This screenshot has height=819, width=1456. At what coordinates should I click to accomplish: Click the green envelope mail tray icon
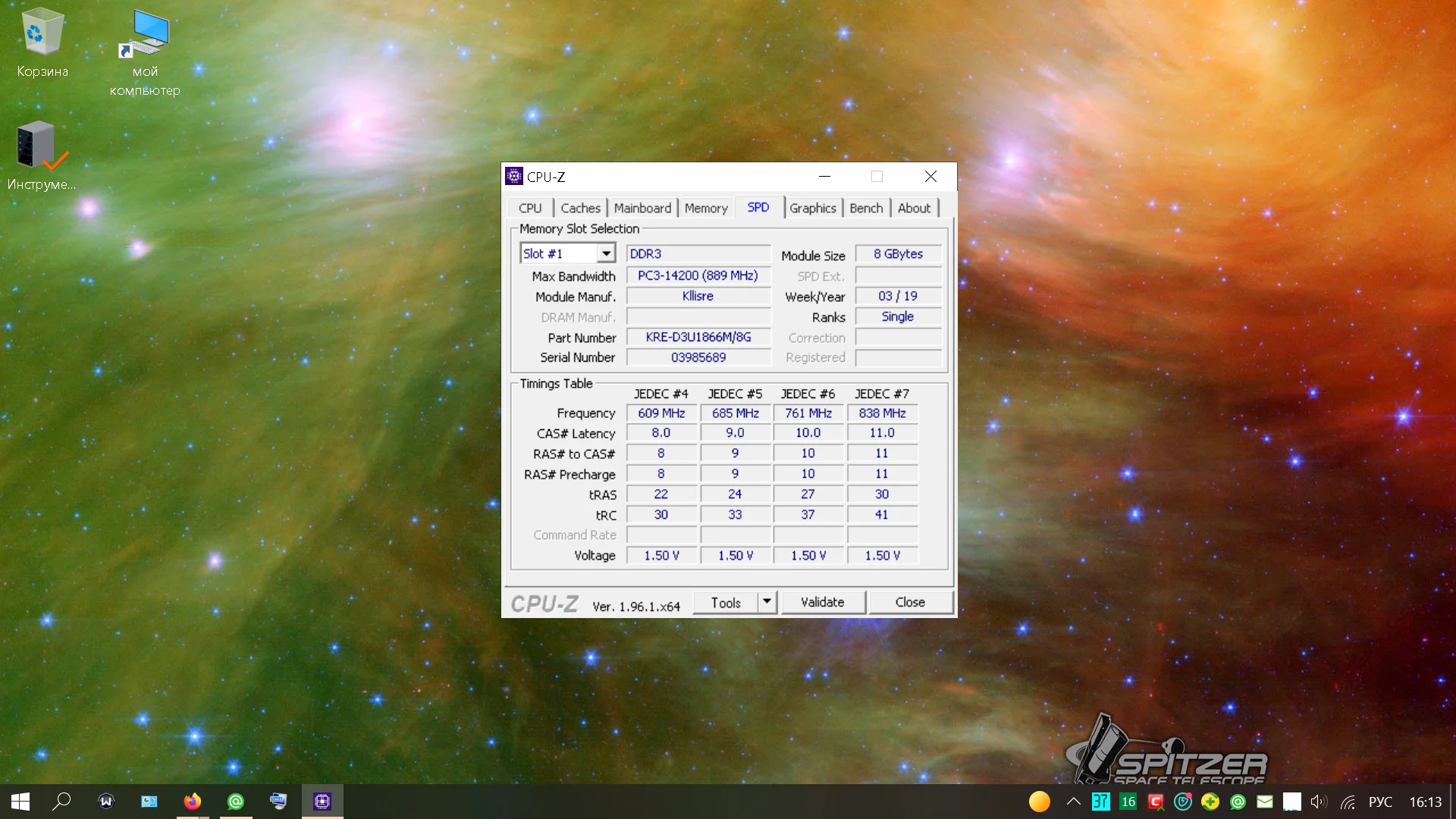coord(1264,802)
